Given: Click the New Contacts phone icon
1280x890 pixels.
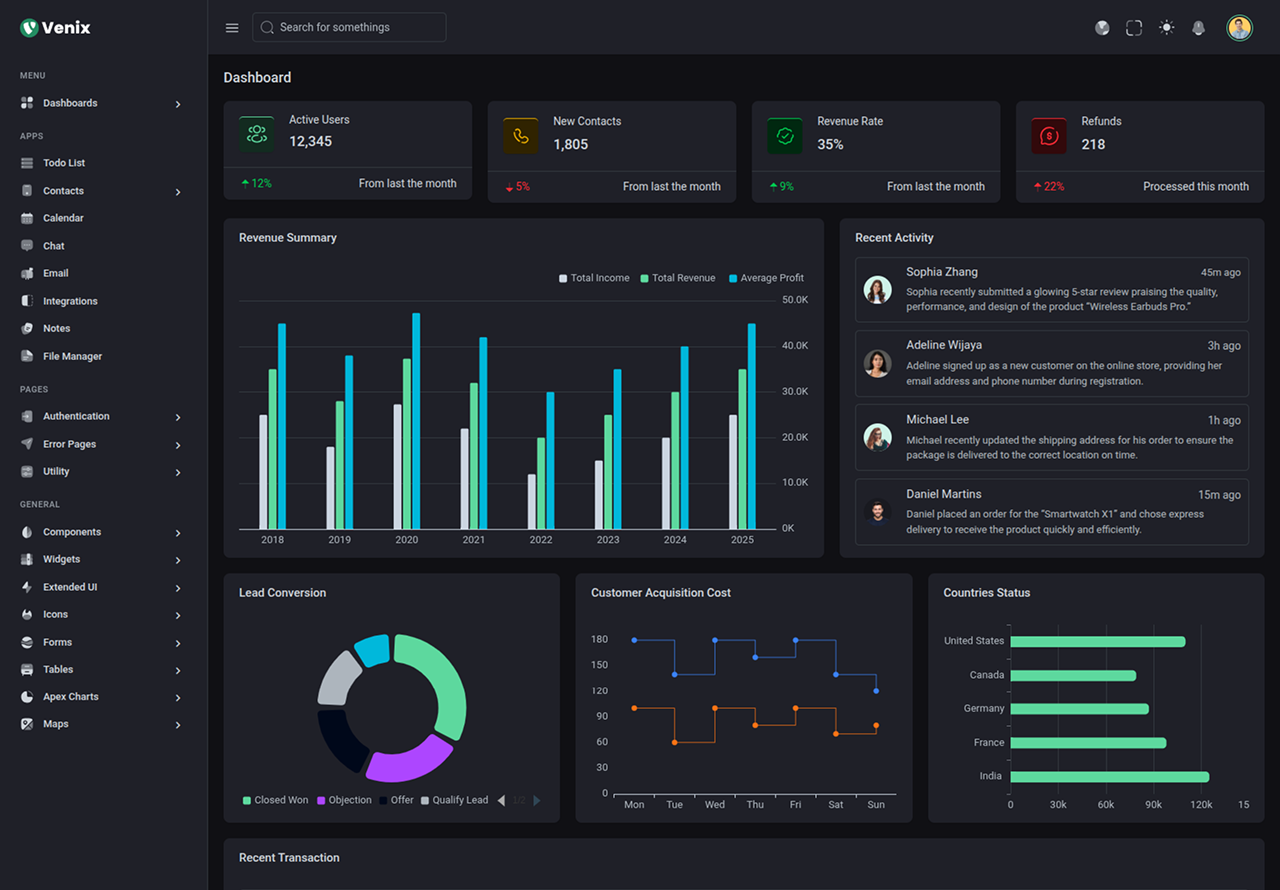Looking at the screenshot, I should pyautogui.click(x=521, y=136).
